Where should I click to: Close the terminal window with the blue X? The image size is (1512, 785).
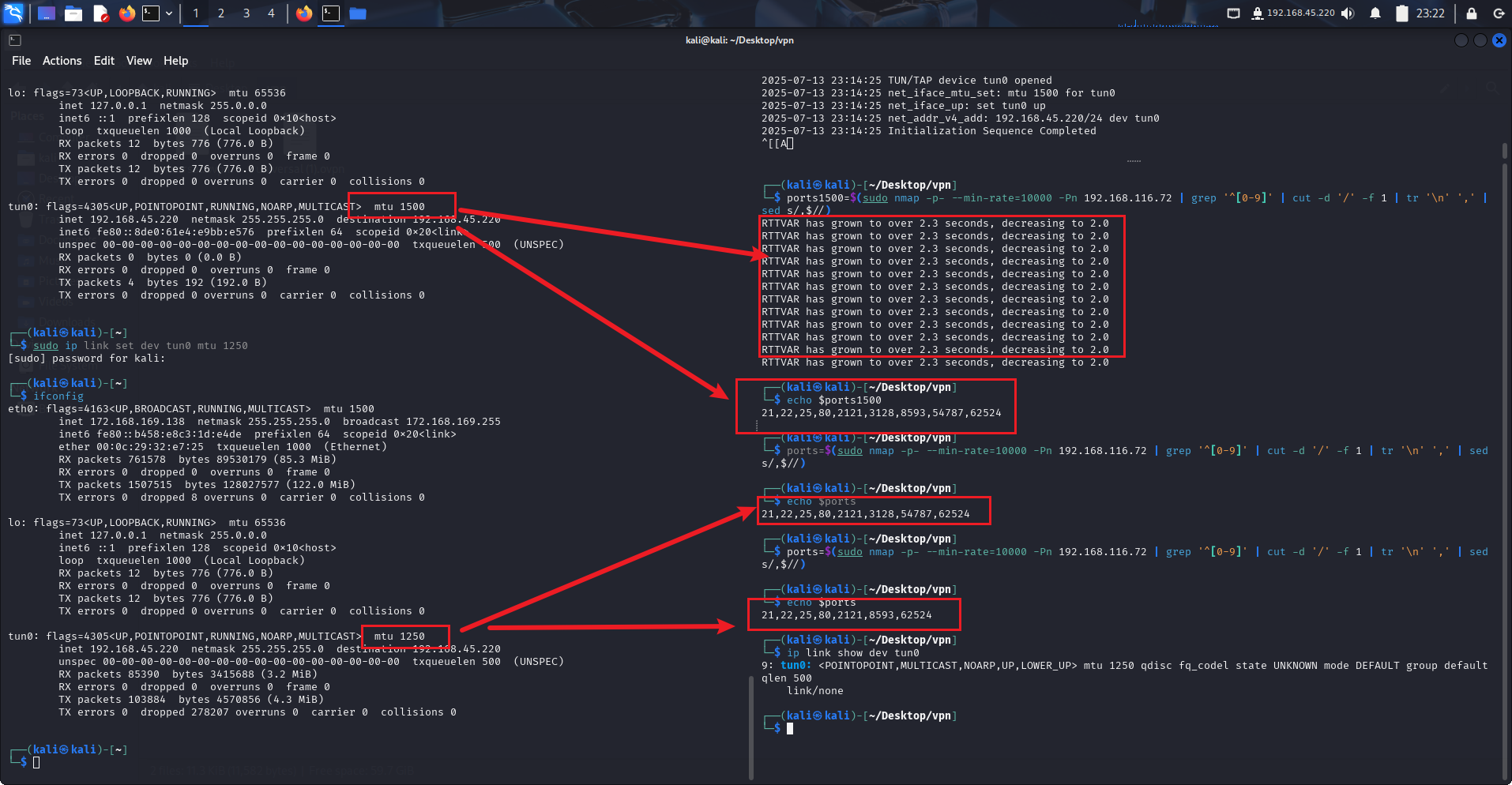(1499, 40)
